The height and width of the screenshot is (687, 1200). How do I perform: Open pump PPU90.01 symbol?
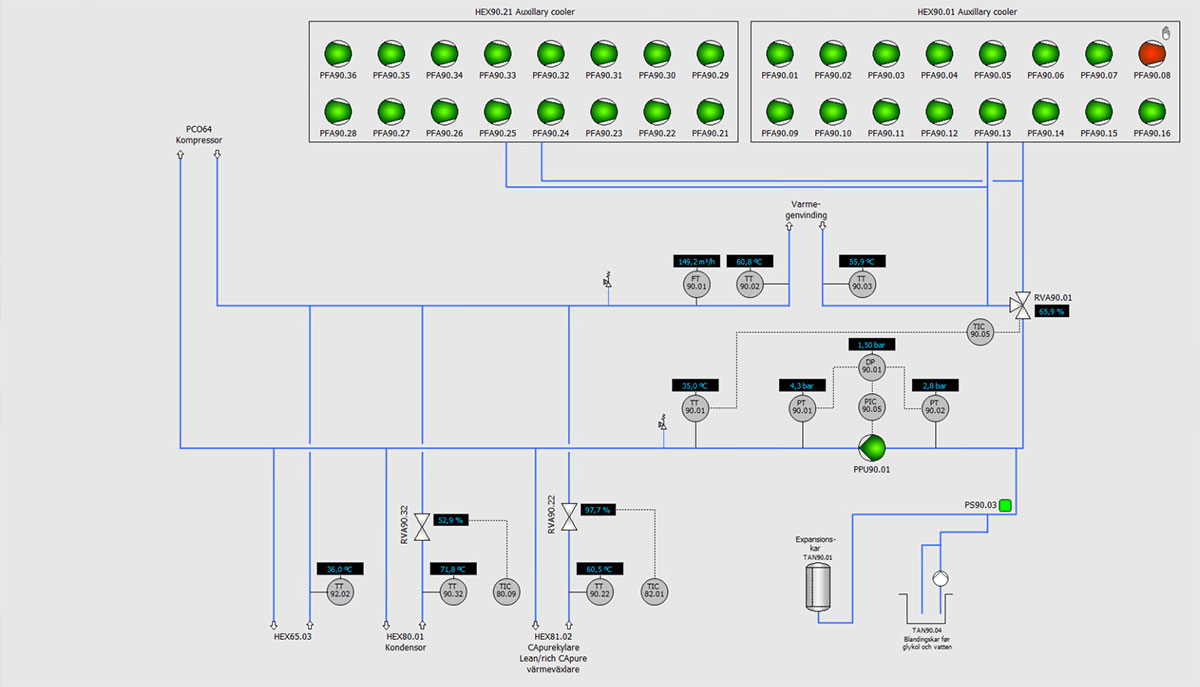(871, 447)
